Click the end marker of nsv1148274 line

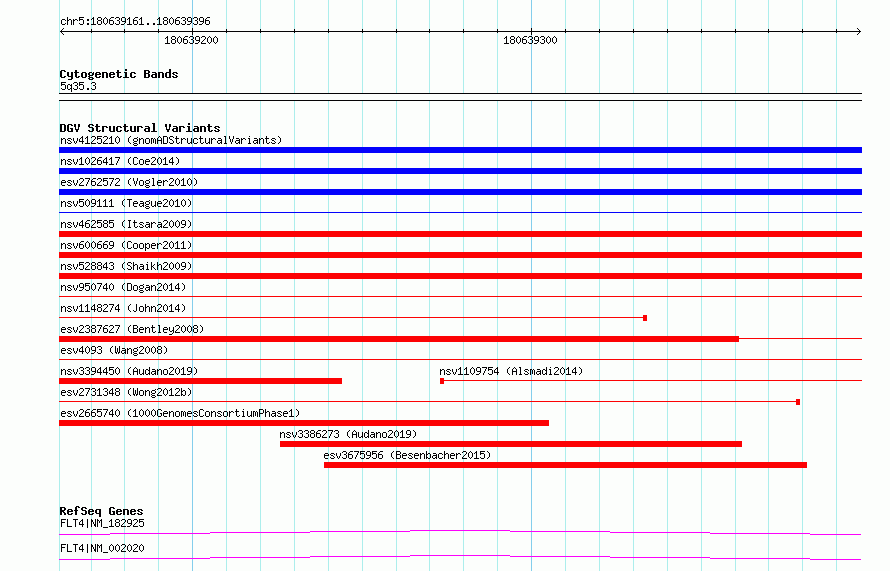point(645,318)
